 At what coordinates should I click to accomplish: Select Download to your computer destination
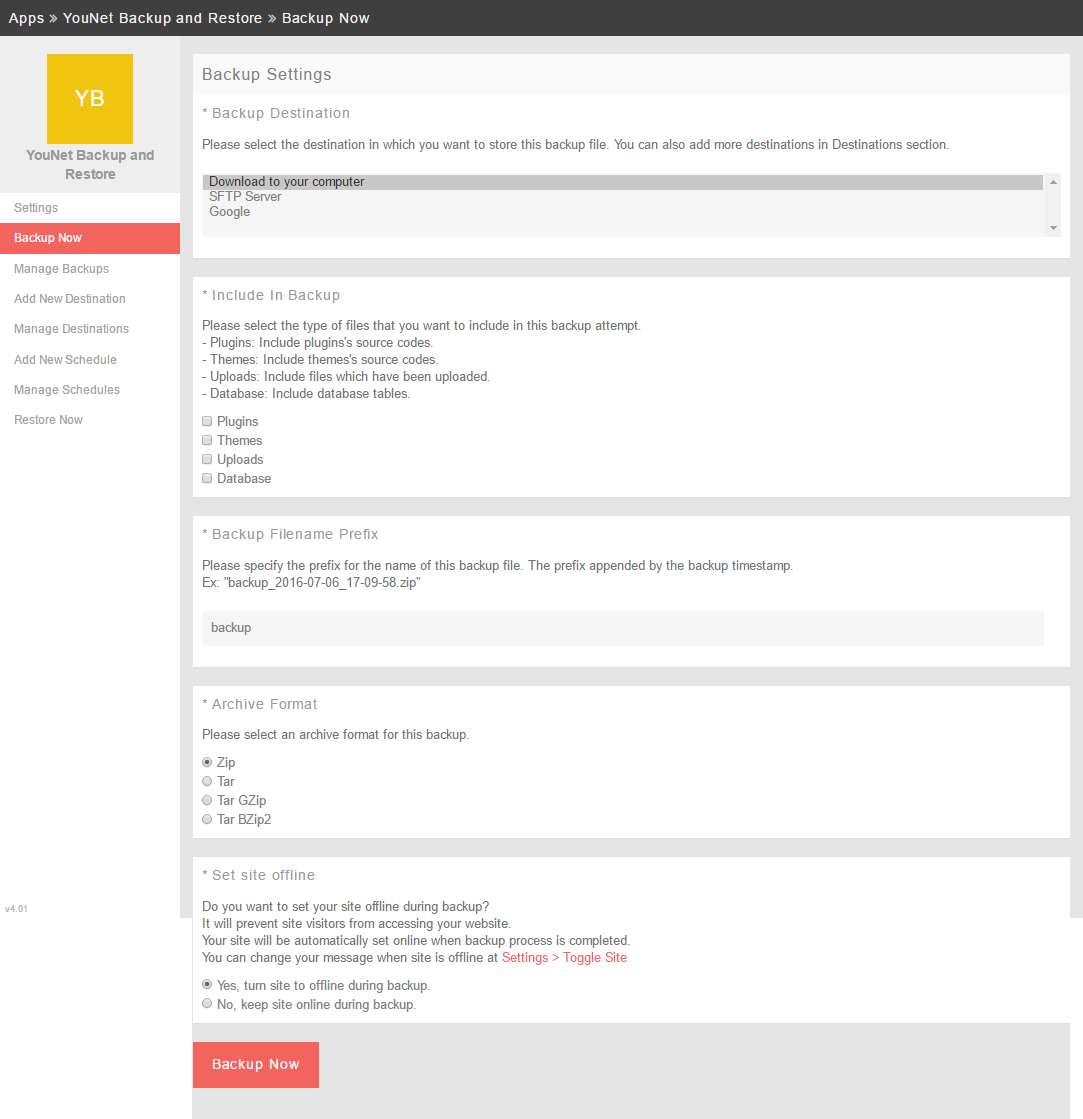pyautogui.click(x=623, y=182)
